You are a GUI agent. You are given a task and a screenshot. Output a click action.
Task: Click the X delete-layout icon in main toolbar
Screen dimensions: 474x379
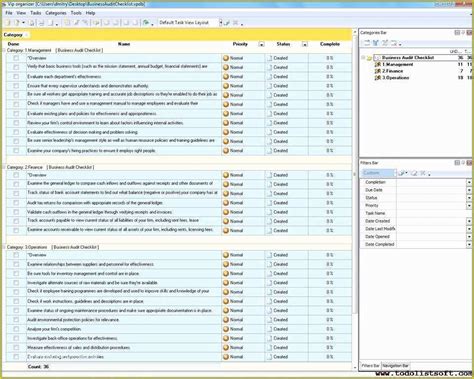click(235, 23)
